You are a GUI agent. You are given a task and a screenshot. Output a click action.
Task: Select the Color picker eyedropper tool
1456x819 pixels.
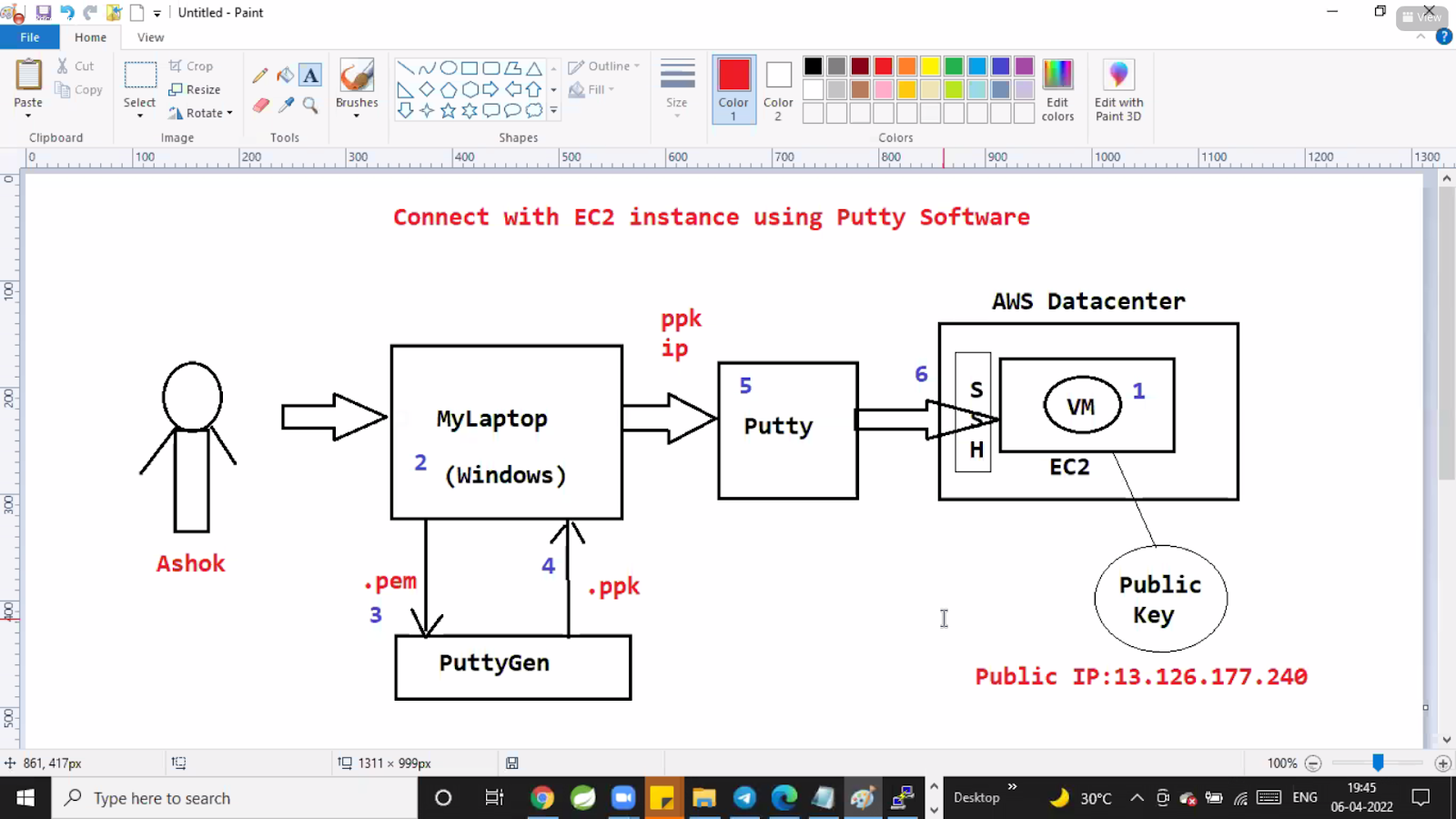[x=286, y=106]
